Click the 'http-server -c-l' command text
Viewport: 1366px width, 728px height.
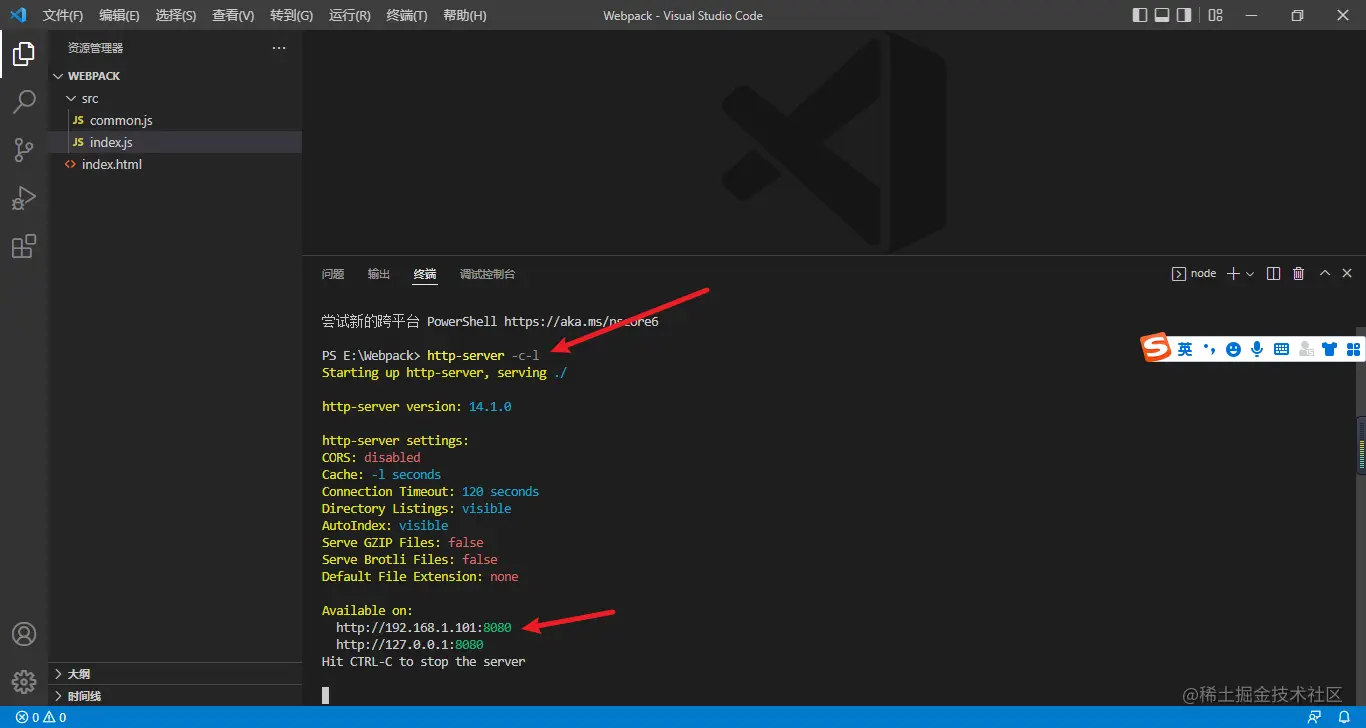[x=483, y=356]
